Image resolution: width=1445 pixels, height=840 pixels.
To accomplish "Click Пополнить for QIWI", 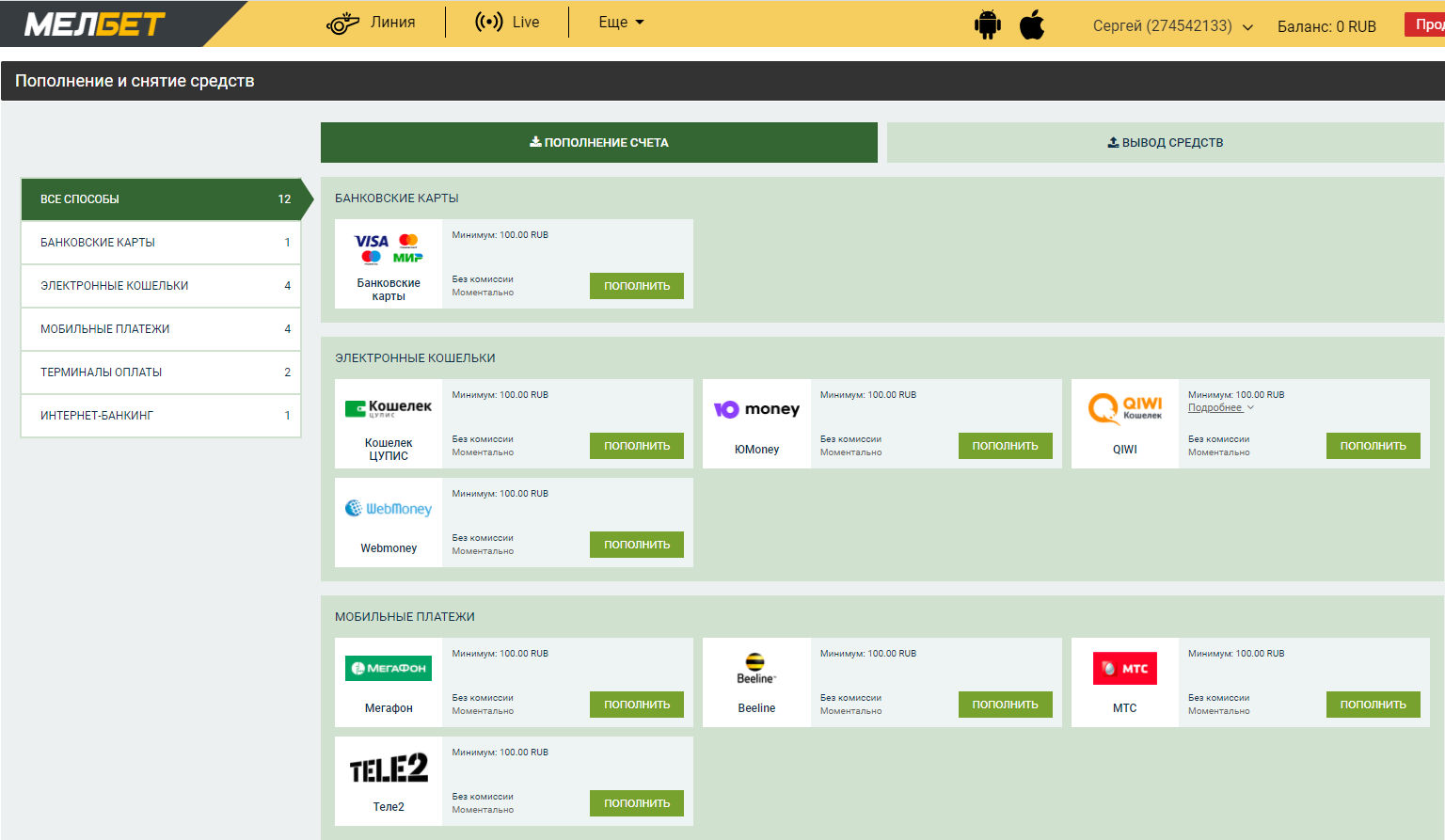I will [x=1374, y=446].
